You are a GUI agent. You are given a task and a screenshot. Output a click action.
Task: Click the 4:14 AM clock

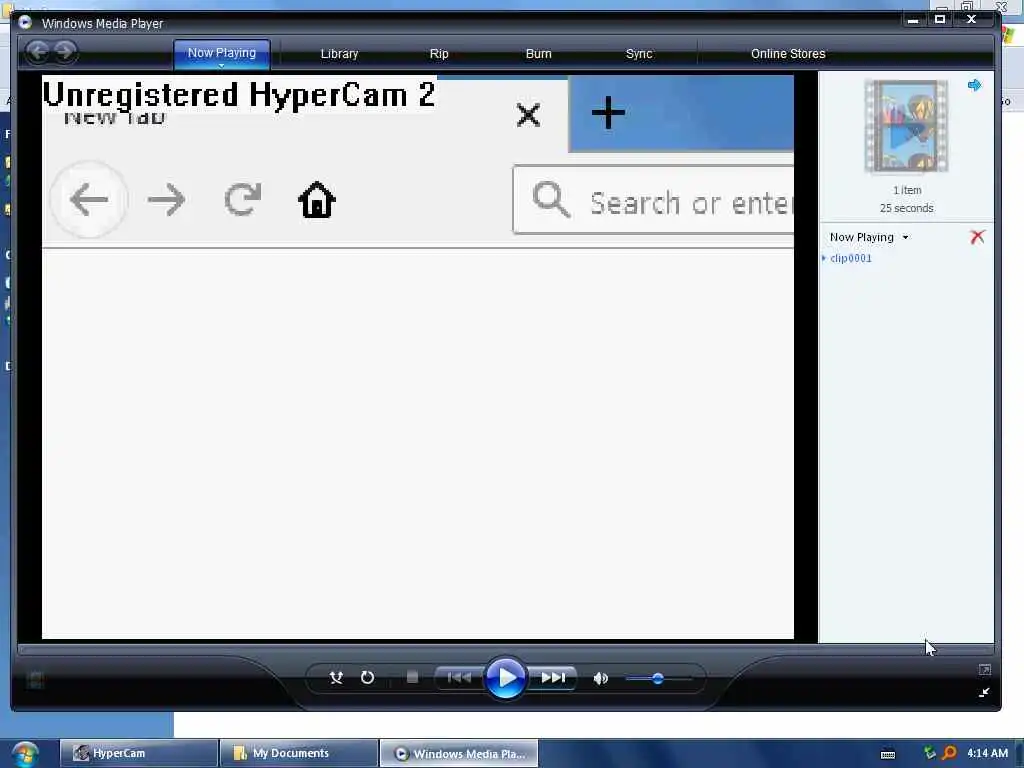point(987,753)
